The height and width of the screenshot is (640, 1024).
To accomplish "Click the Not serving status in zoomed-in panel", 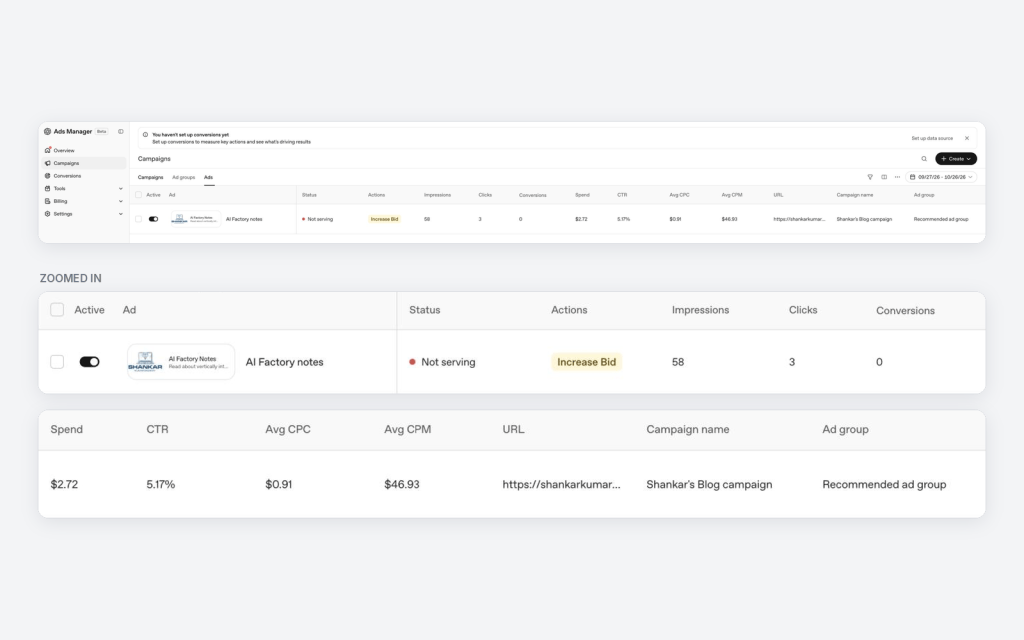I will tap(442, 362).
